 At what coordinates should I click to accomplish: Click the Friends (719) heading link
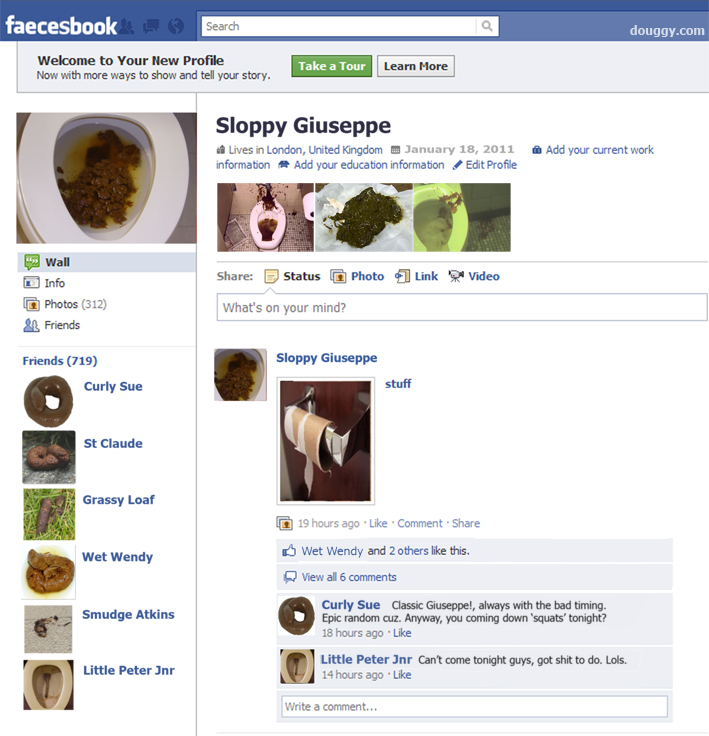[x=60, y=361]
